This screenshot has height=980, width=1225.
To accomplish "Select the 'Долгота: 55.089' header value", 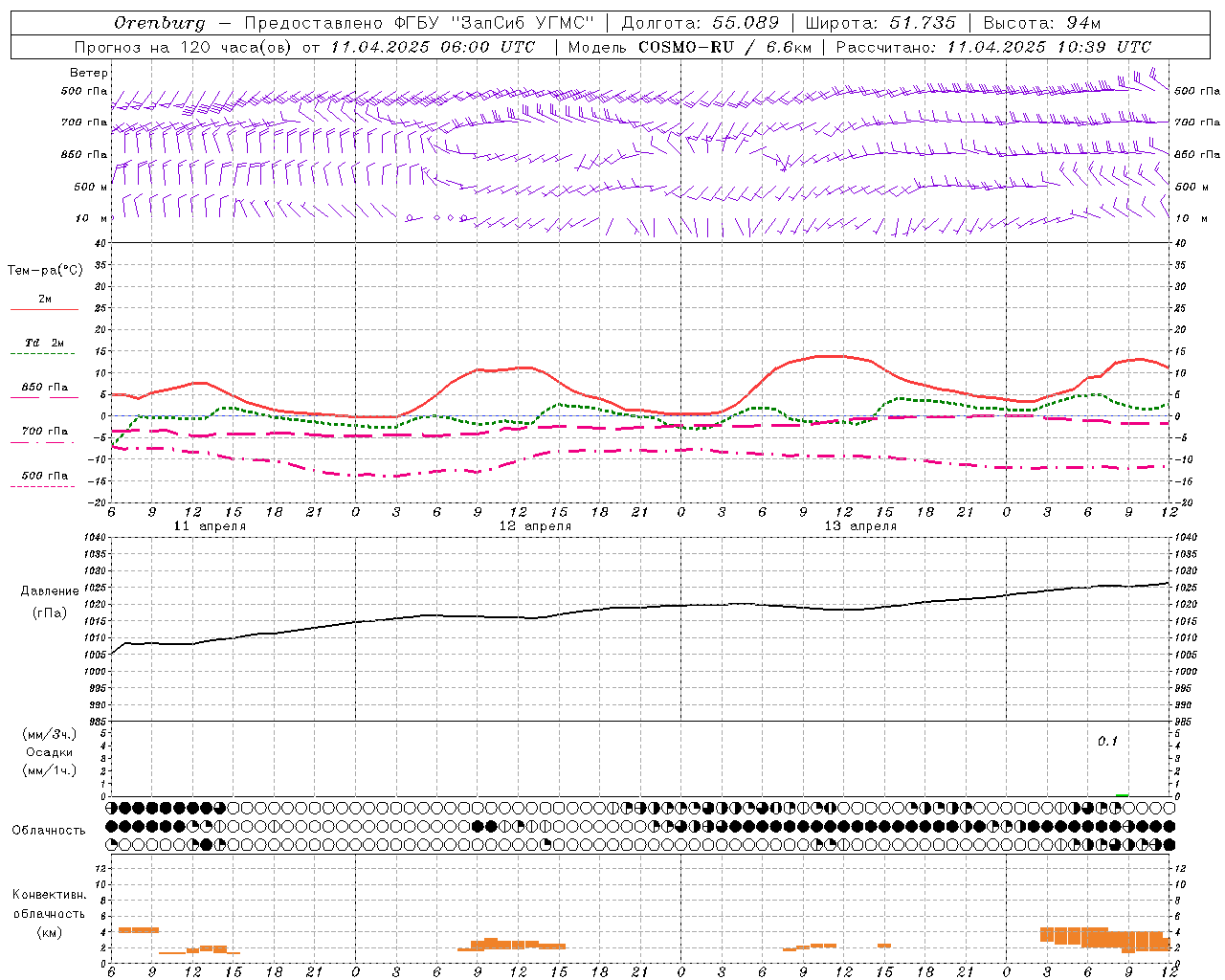I will click(701, 23).
